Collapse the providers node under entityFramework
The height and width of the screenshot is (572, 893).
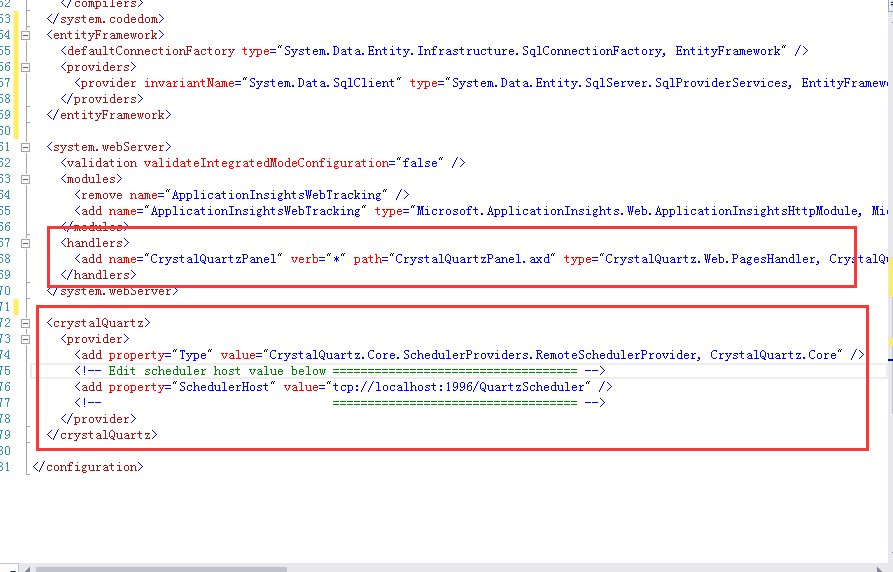point(25,67)
